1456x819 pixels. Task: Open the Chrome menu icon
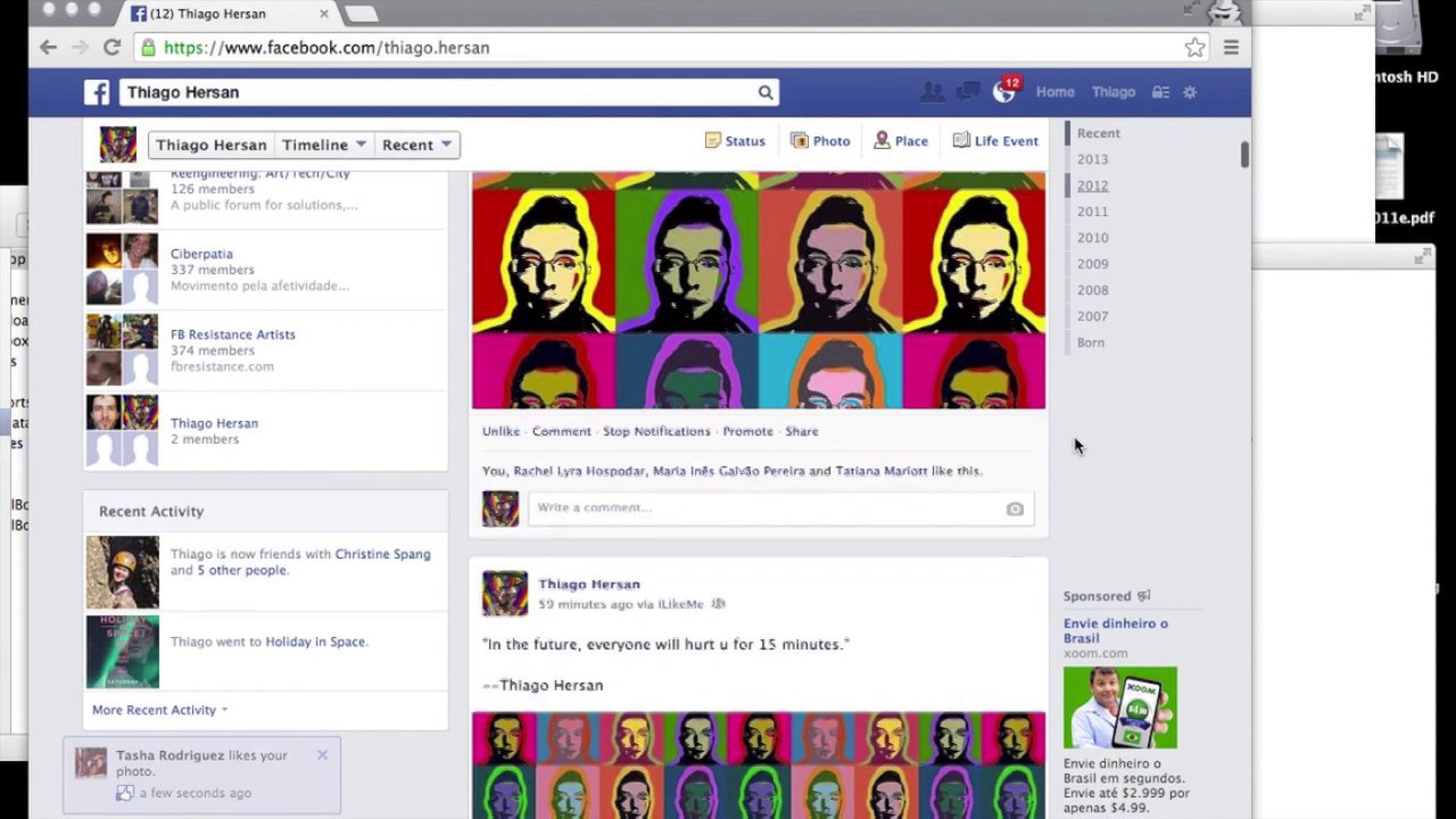1231,47
